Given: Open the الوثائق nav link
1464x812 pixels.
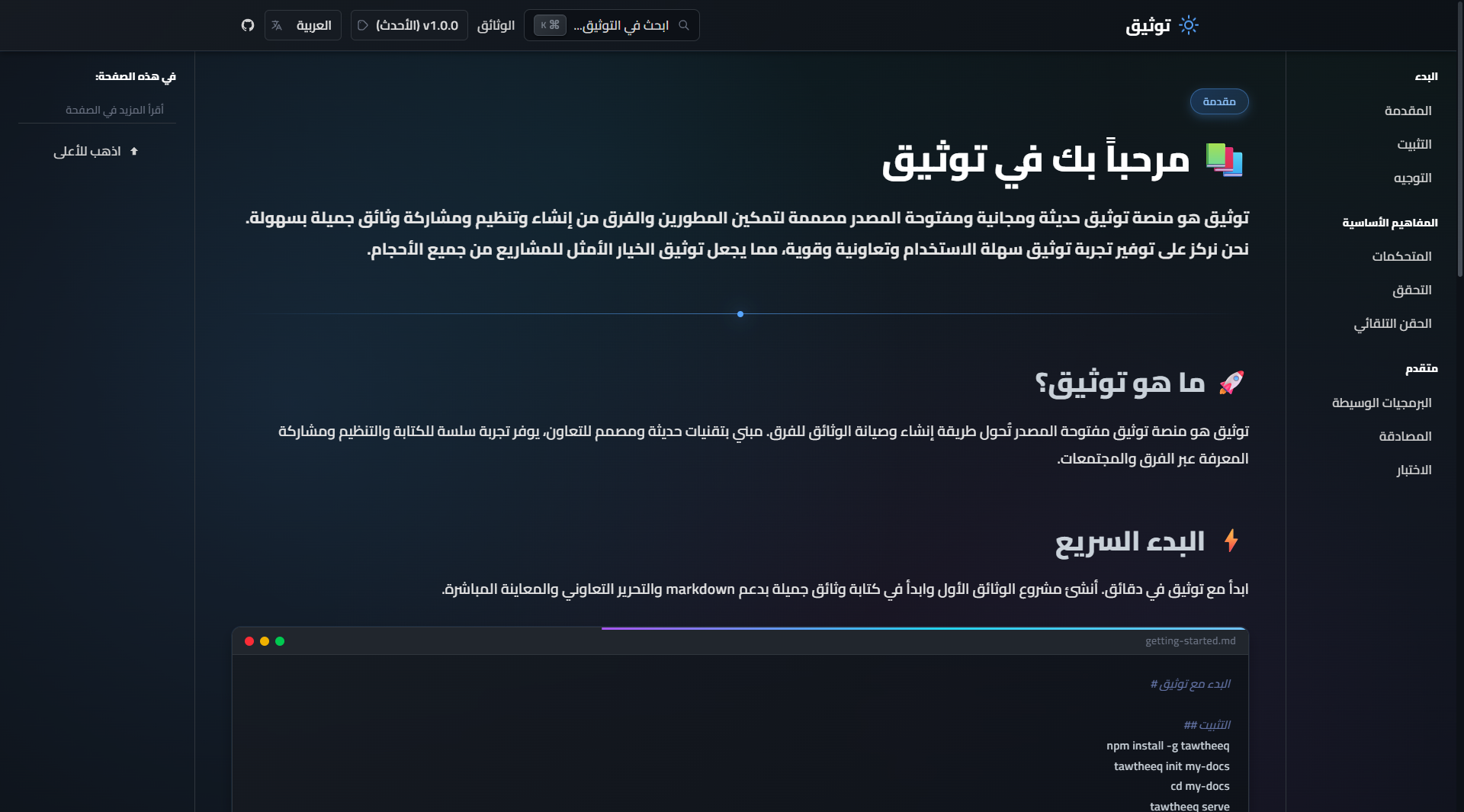Looking at the screenshot, I should 496,25.
